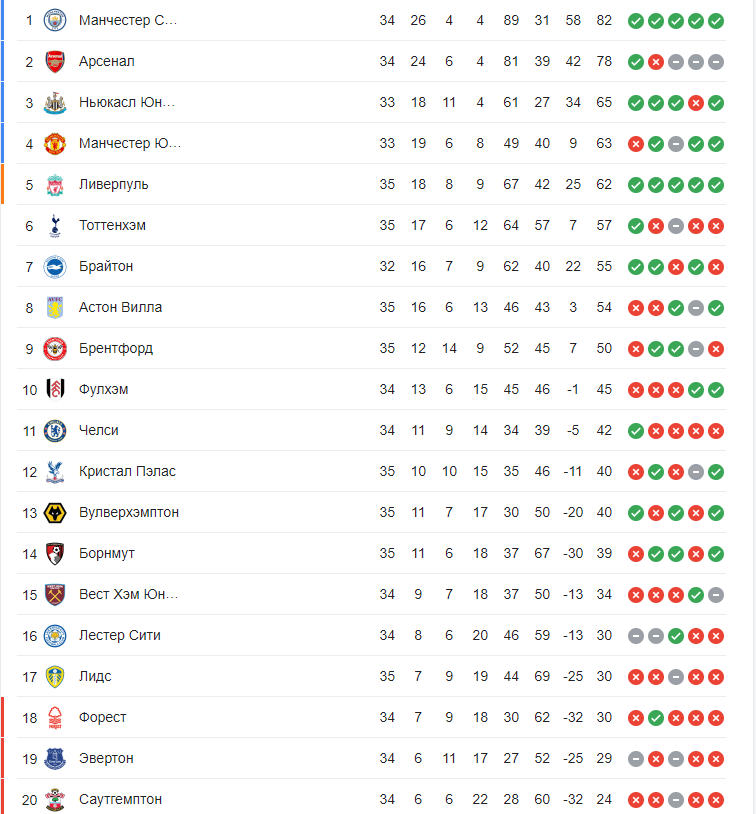The height and width of the screenshot is (814, 756).
Task: Click the Лидс team name
Action: pyautogui.click(x=95, y=676)
